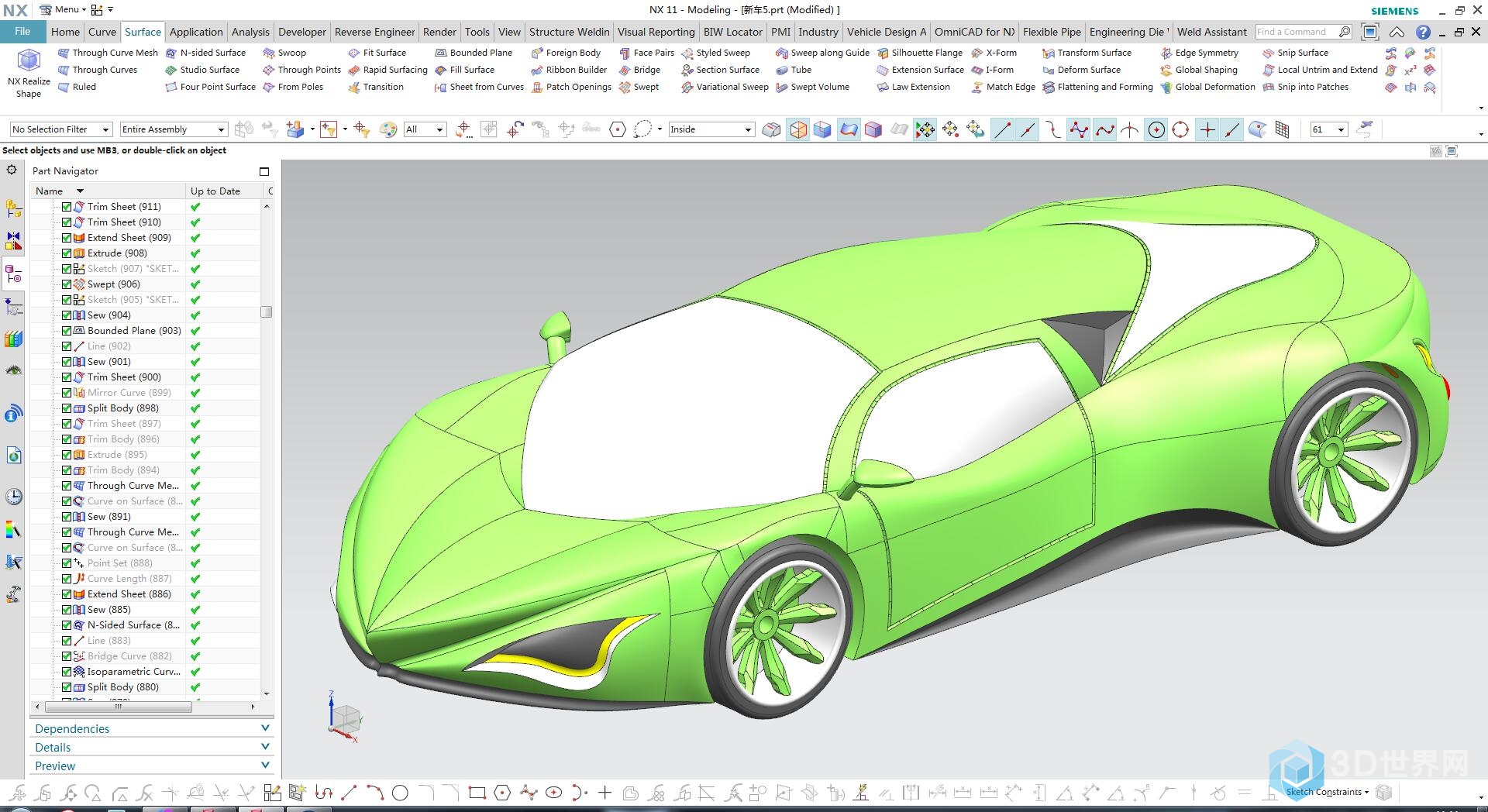Toggle the Extrude (908) checkbox

pos(67,253)
